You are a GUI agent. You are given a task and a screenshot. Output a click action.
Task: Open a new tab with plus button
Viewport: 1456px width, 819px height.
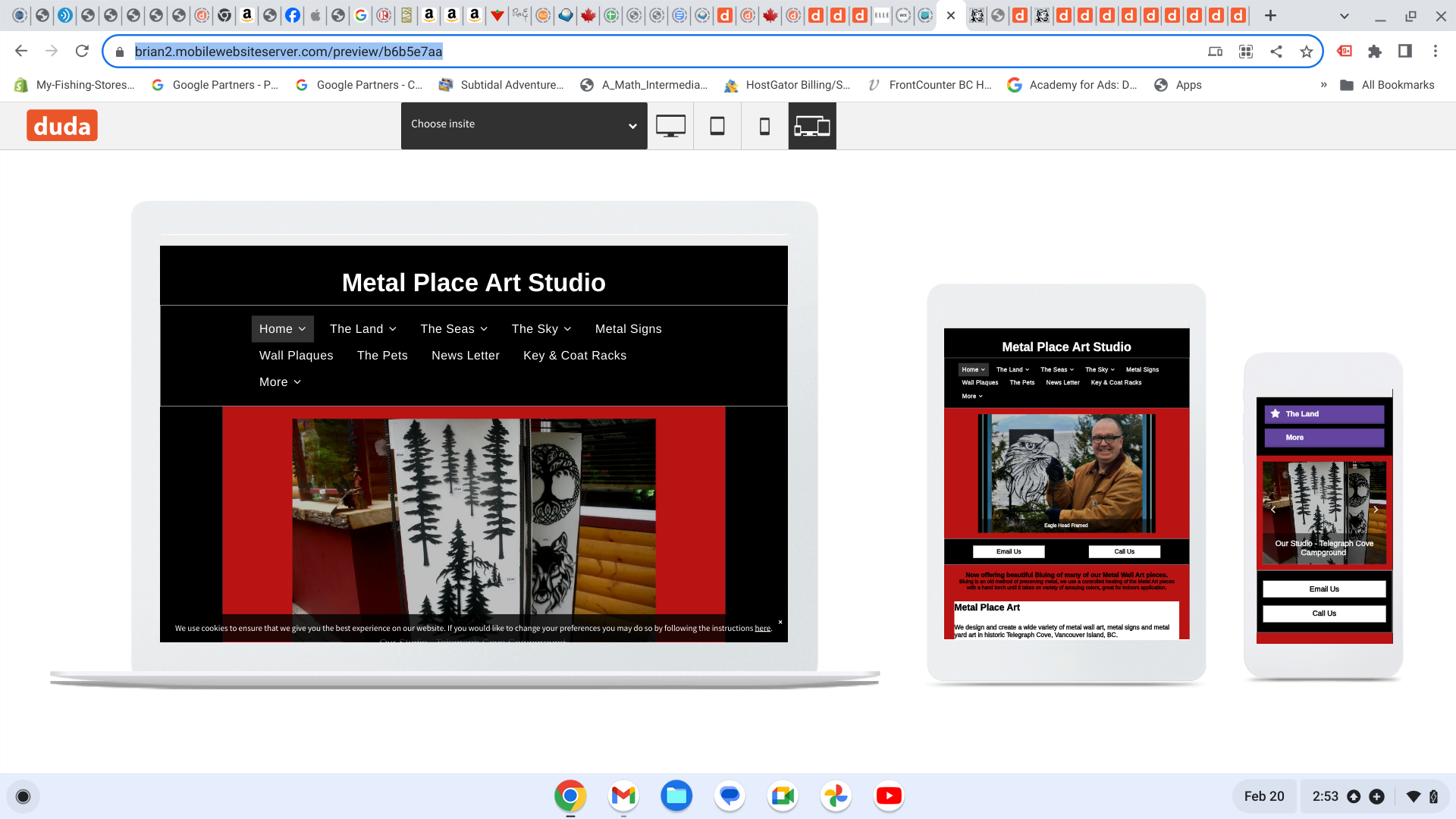point(1271,15)
